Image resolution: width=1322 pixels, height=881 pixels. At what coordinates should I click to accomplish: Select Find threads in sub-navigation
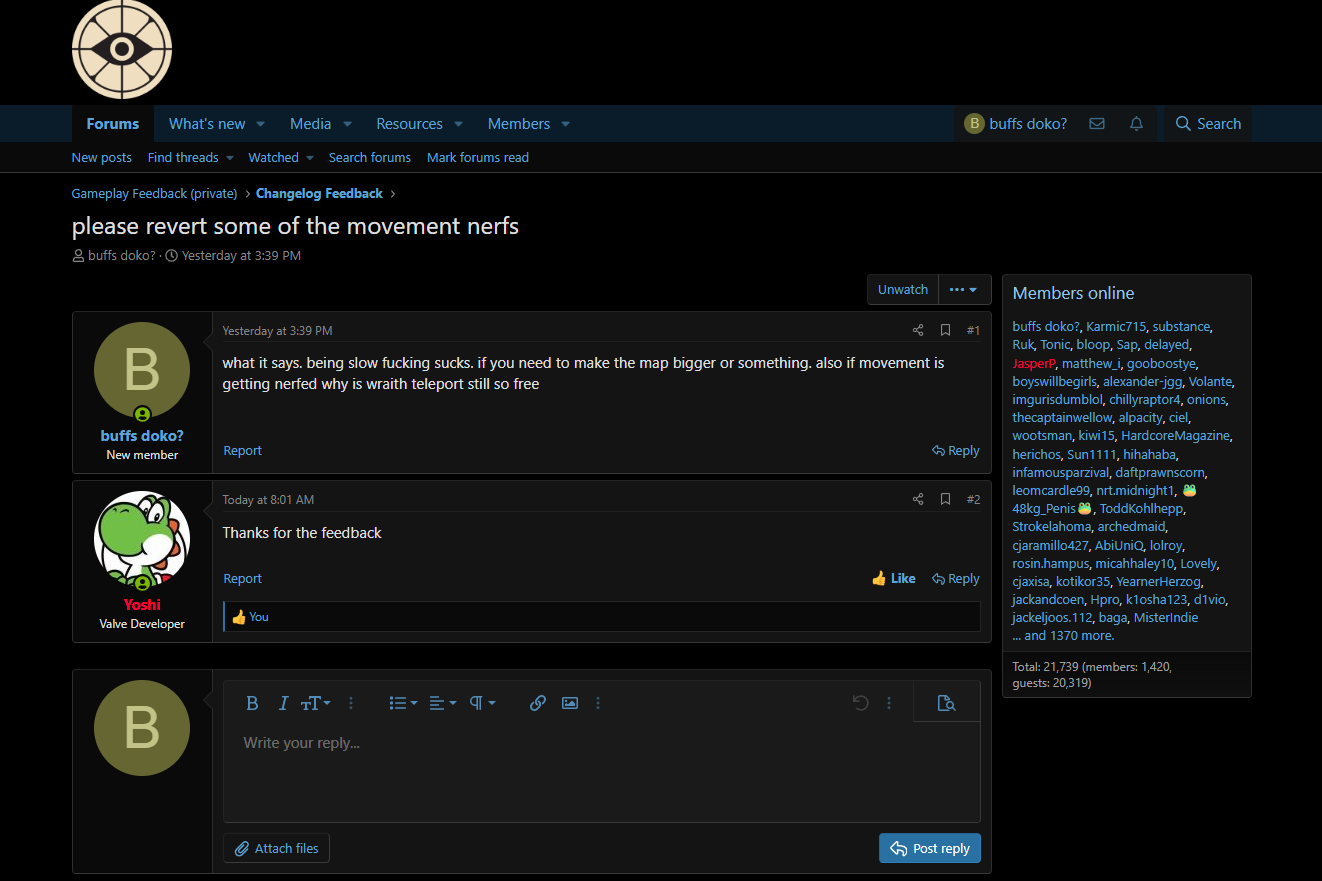(x=183, y=158)
